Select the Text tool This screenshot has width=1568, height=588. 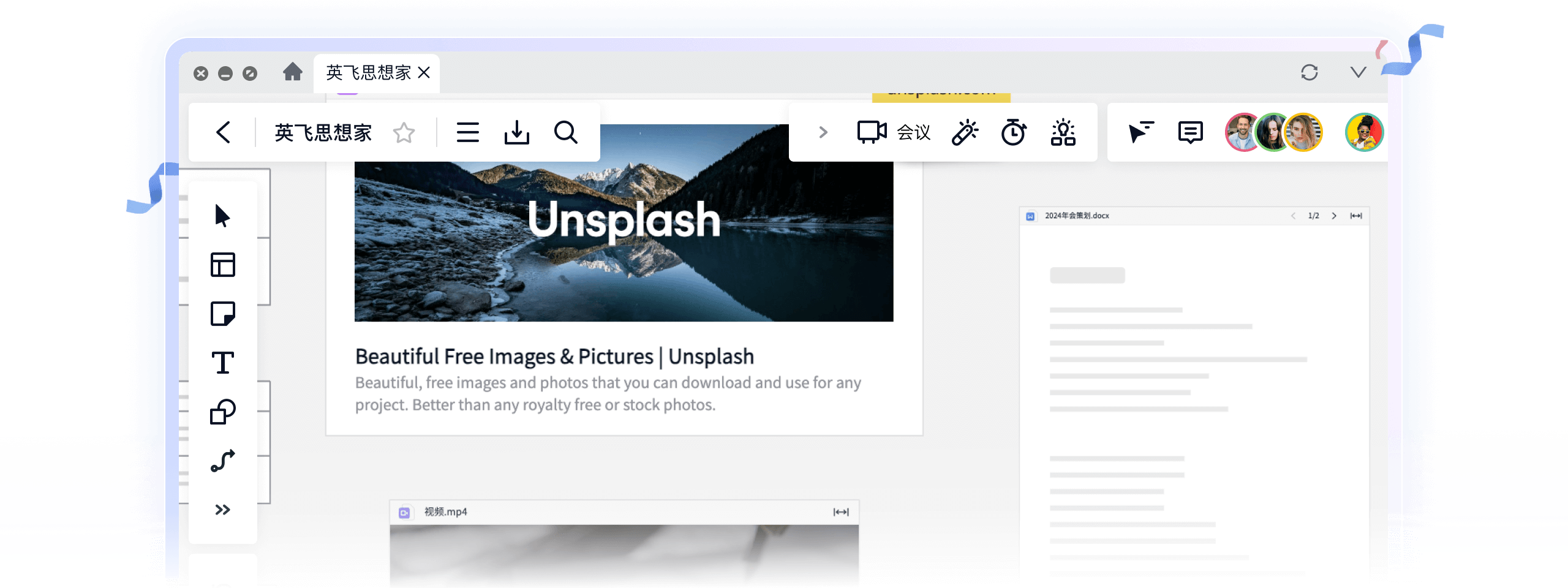pos(222,363)
